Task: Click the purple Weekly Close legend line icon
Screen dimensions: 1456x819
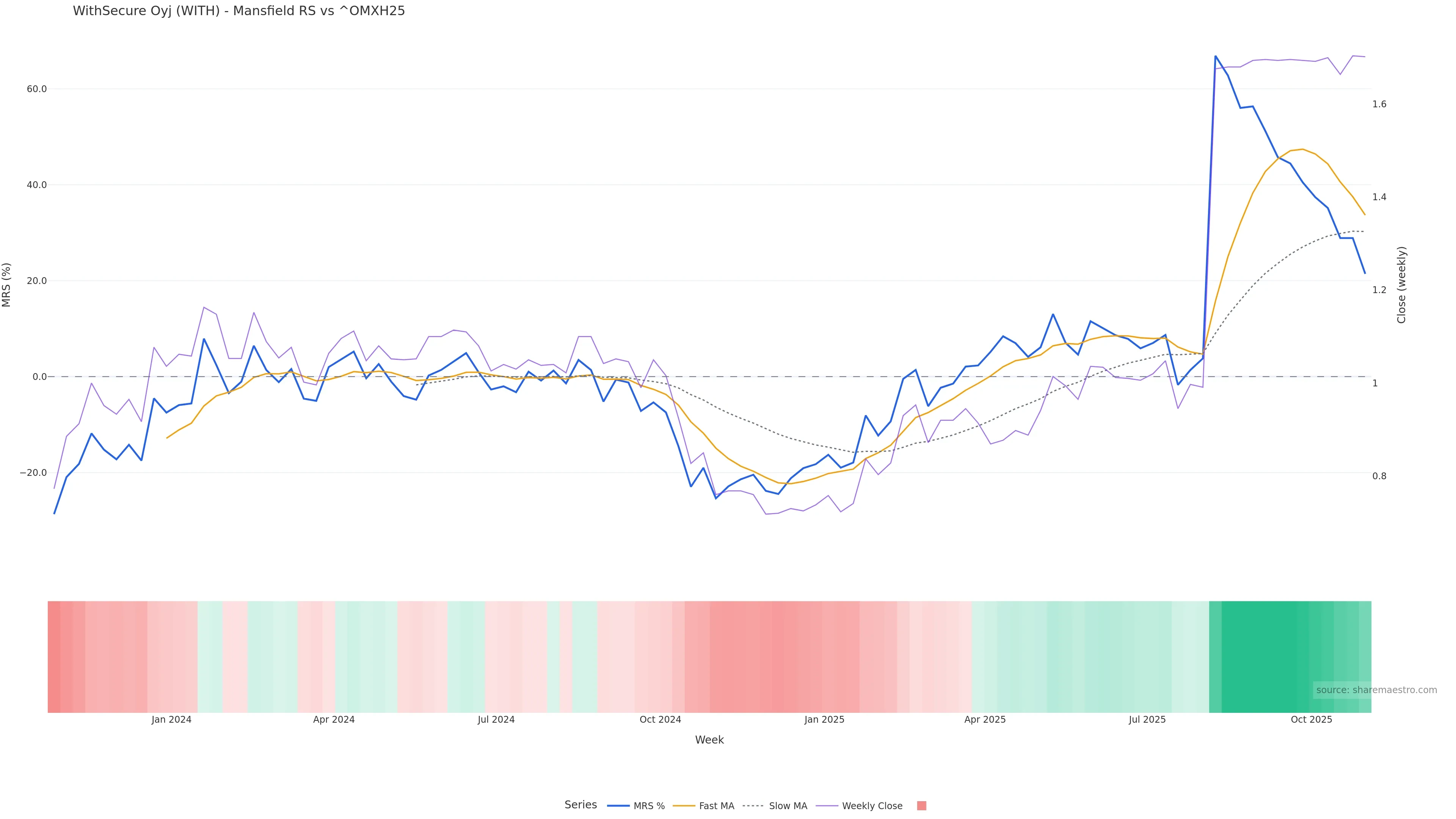Action: point(827,806)
